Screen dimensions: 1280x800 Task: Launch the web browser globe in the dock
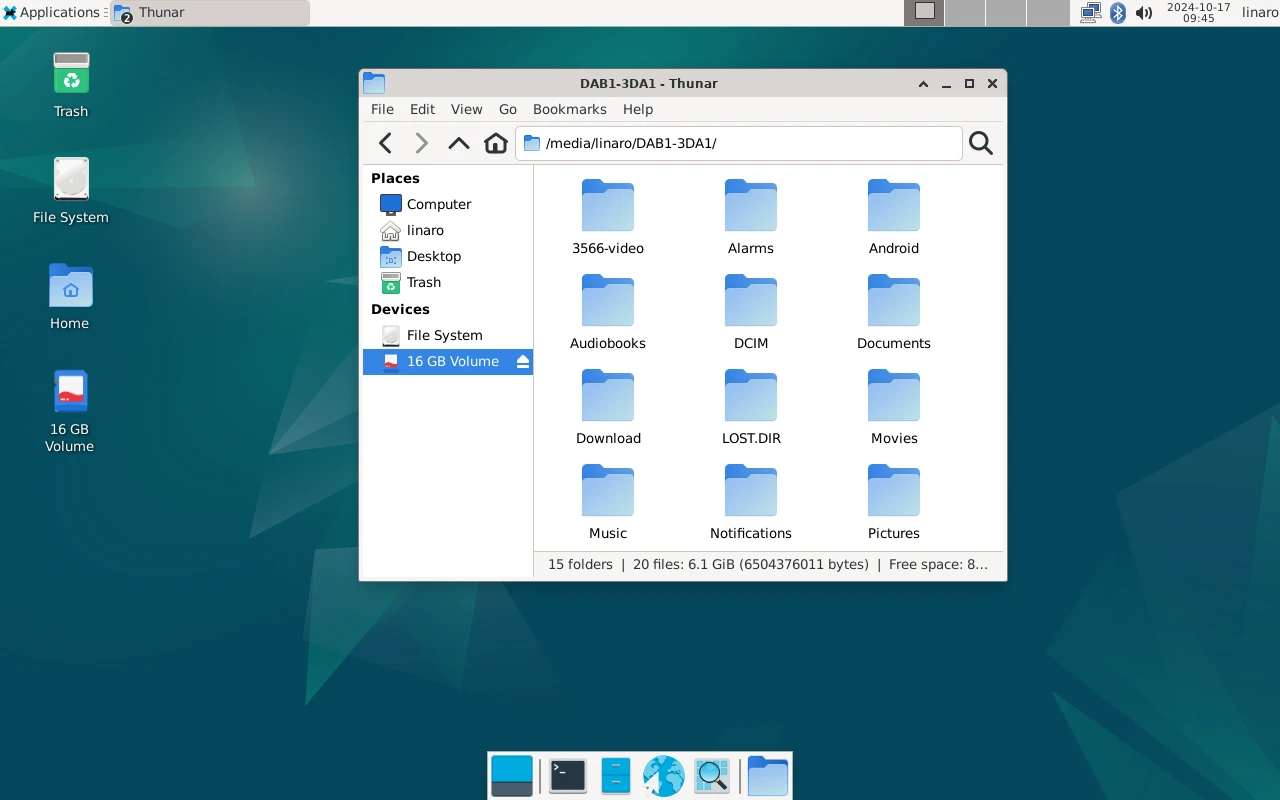click(x=663, y=776)
